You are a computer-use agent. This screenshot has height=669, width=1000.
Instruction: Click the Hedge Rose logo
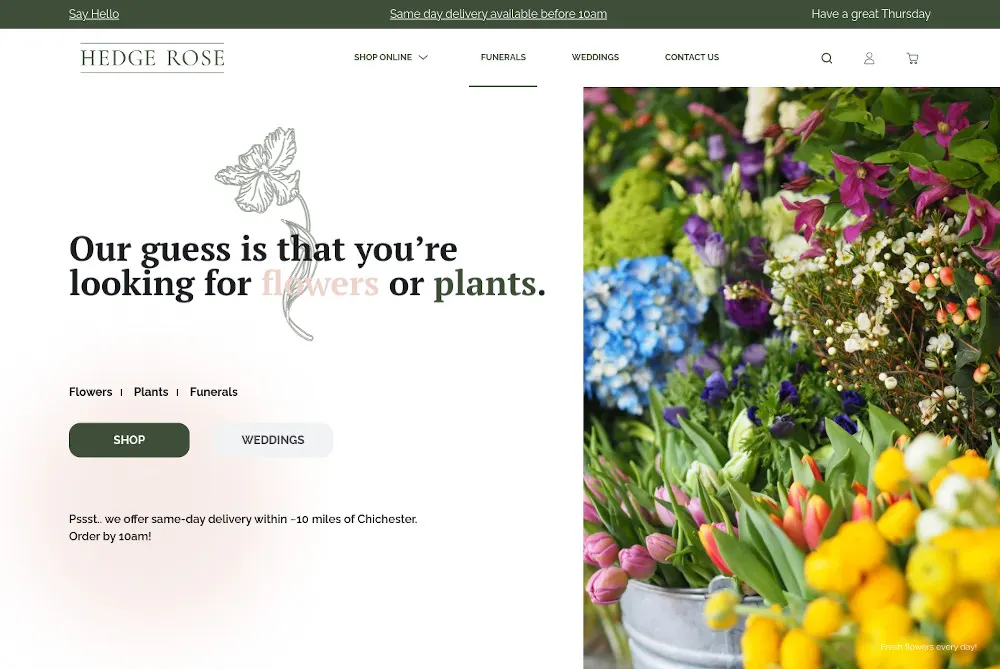[x=152, y=58]
